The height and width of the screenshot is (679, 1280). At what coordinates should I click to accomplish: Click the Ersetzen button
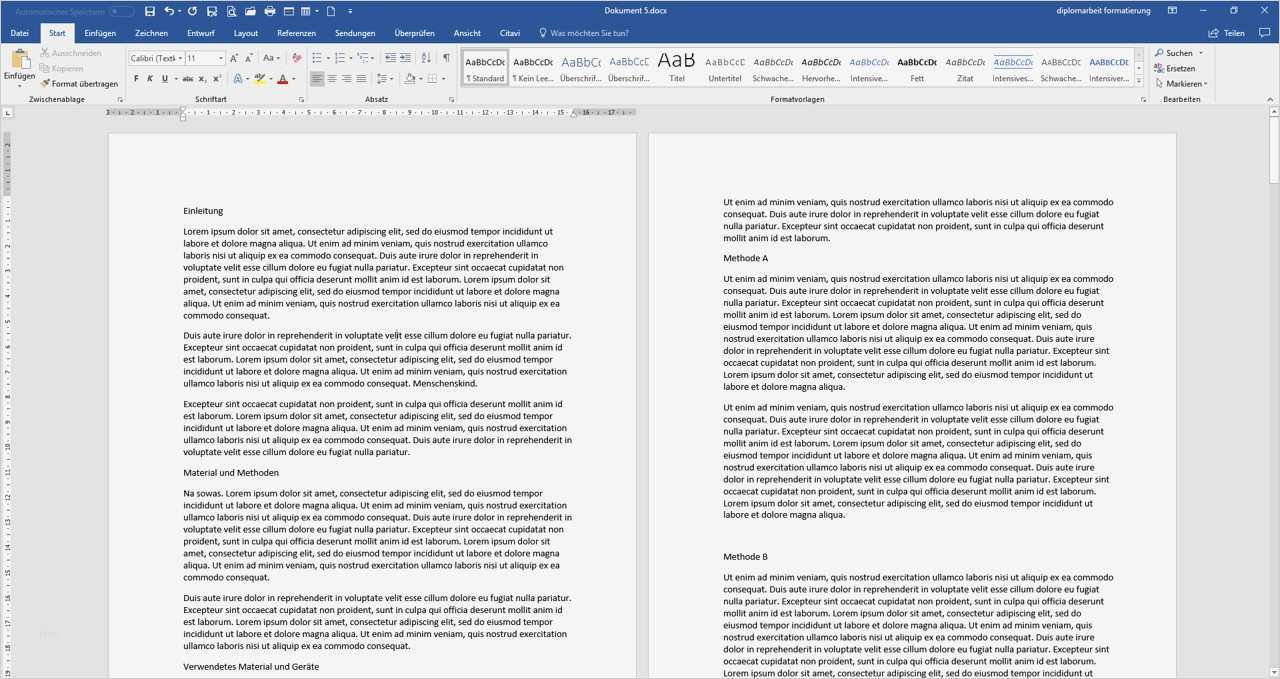[1174, 68]
